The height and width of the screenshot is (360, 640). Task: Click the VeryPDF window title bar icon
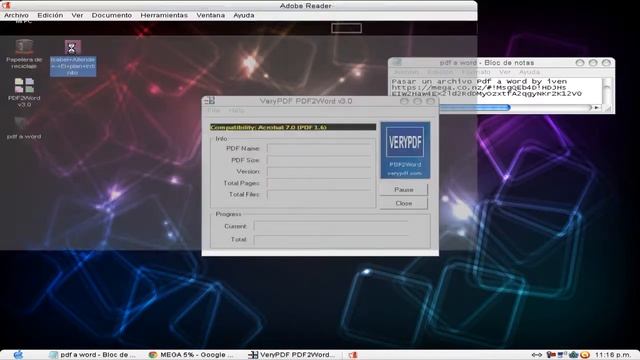point(209,101)
